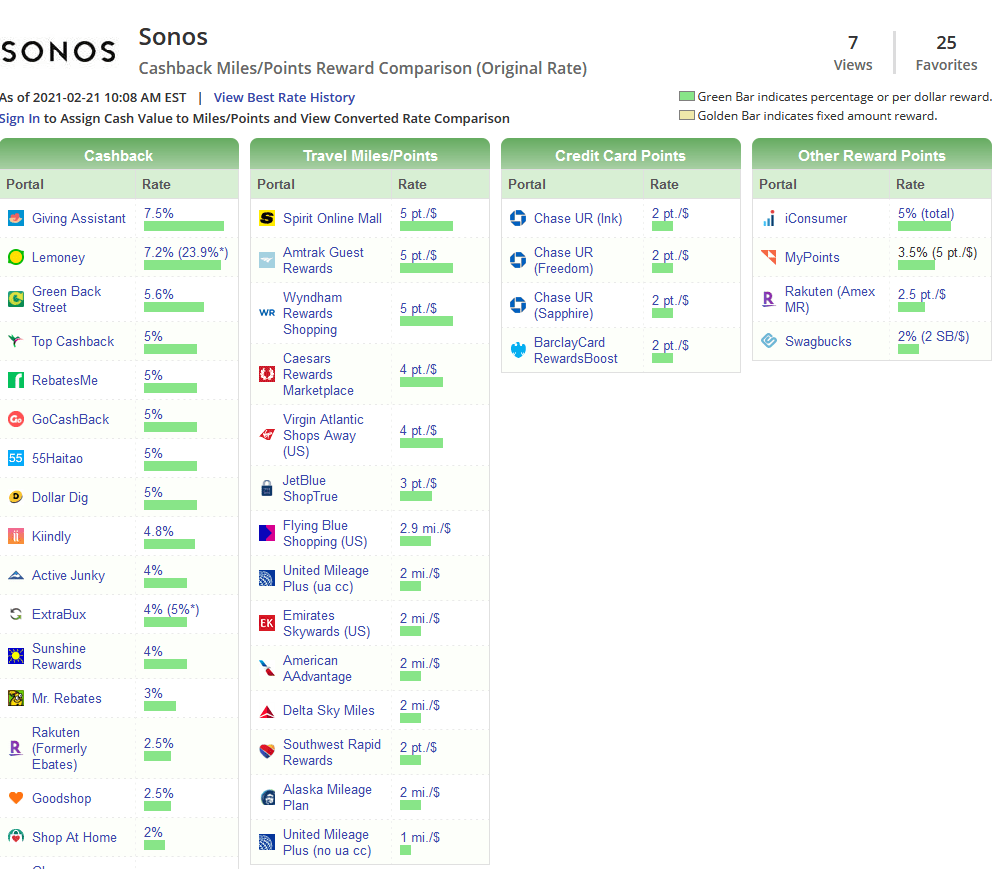Click the Sonos logo

(x=59, y=52)
